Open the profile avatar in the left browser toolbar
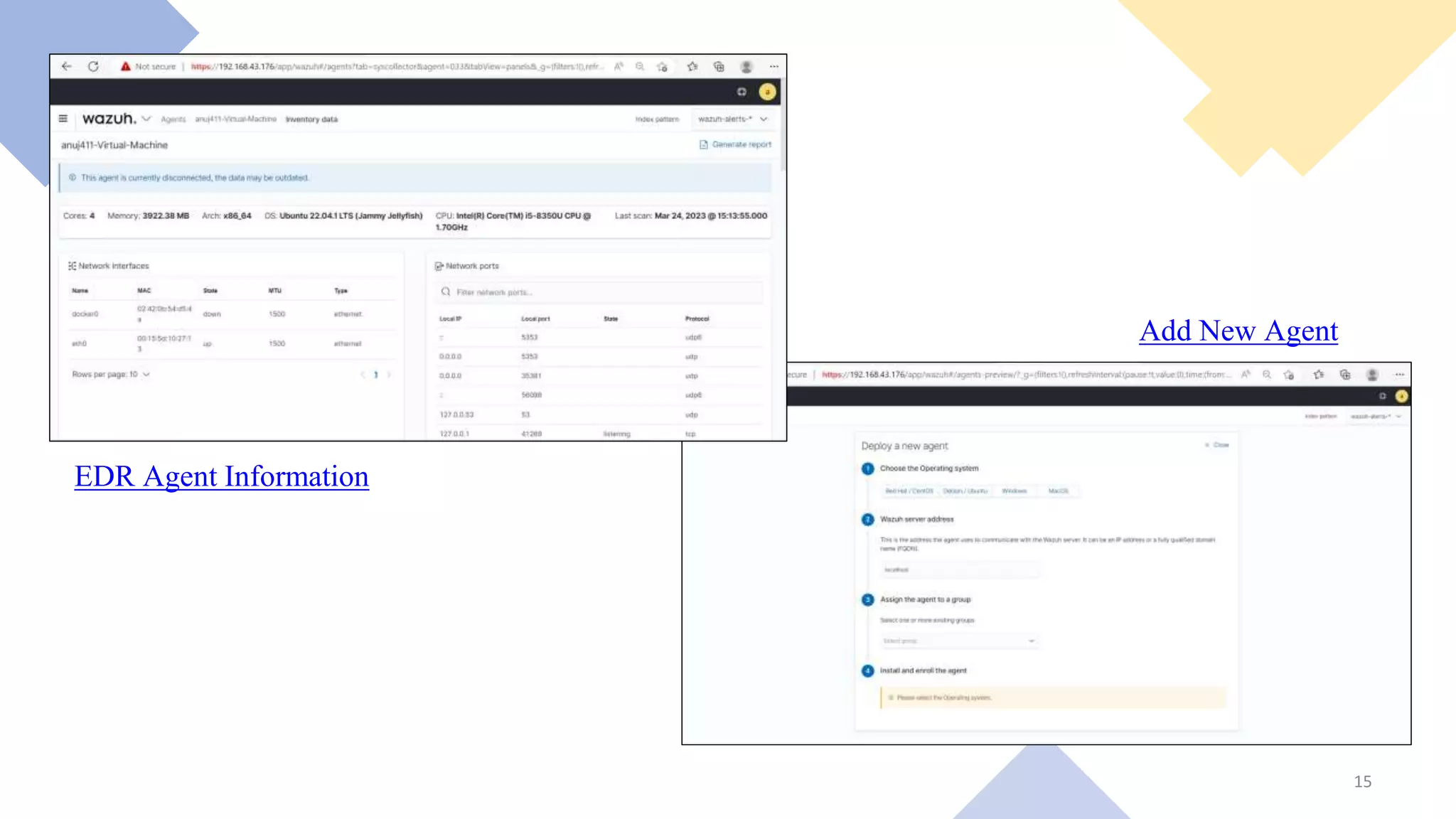 point(746,66)
